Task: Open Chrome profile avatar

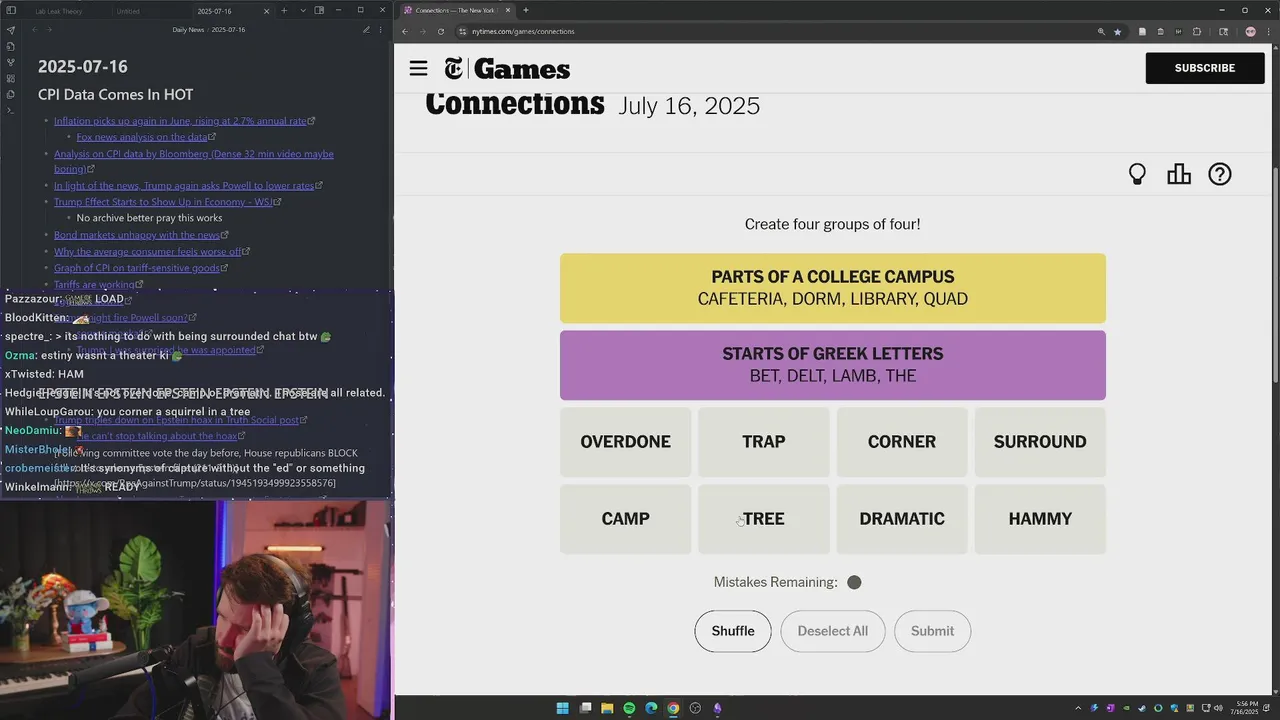Action: (x=1250, y=31)
